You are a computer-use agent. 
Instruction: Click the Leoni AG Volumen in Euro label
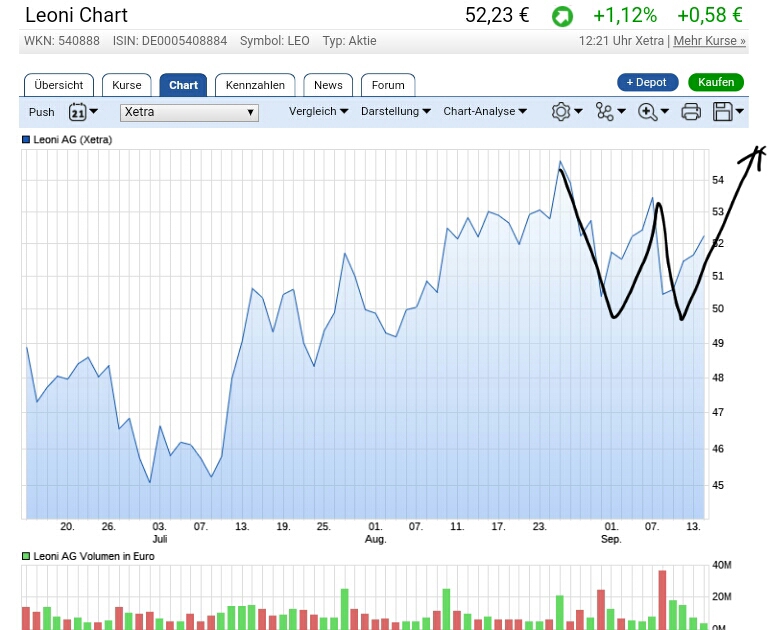coord(94,556)
